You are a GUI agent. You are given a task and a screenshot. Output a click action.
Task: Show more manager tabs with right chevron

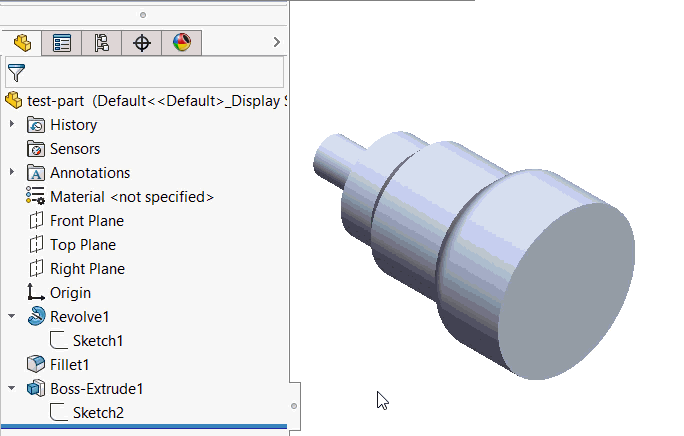click(x=277, y=42)
